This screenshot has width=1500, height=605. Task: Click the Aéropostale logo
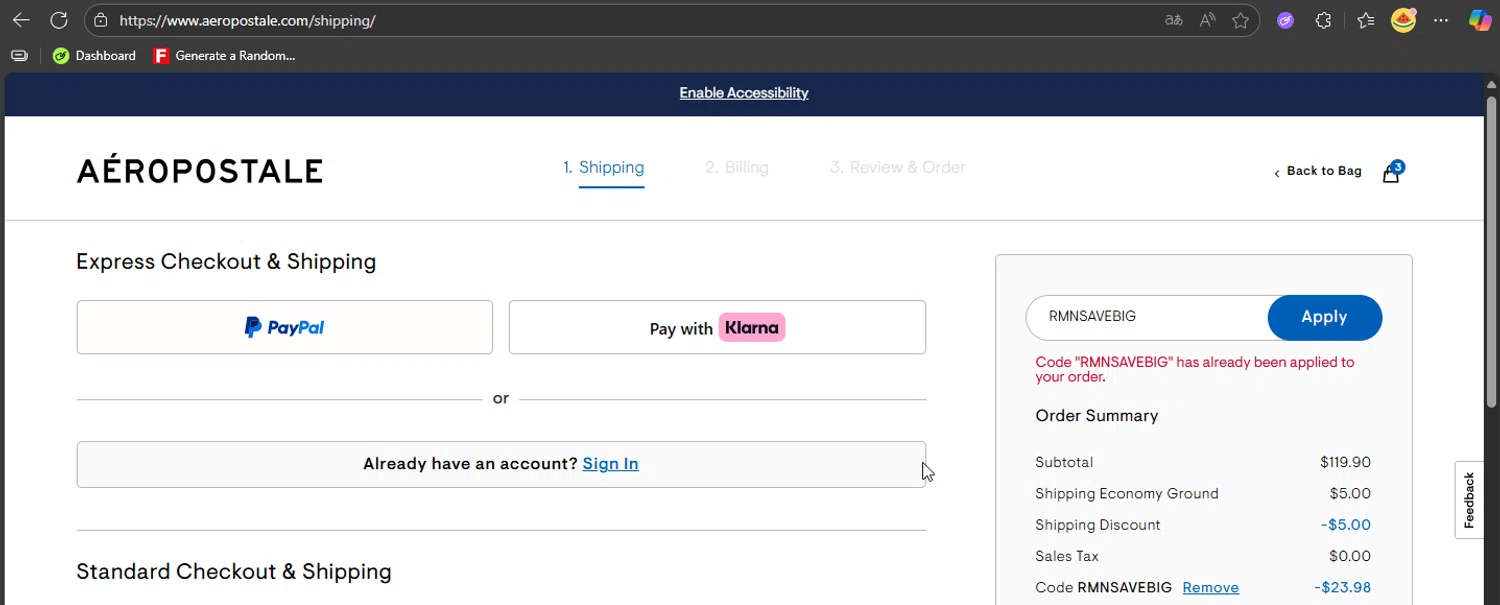coord(200,171)
